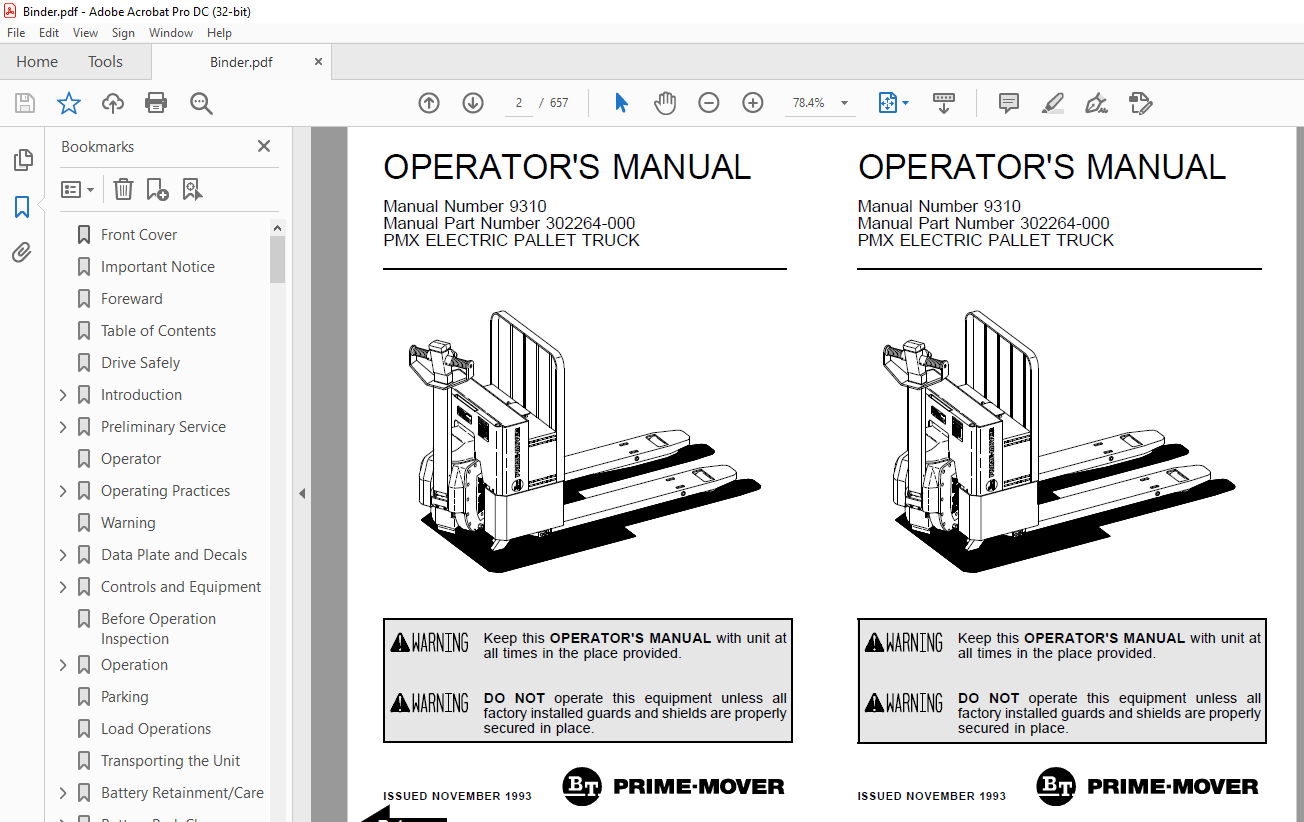The width and height of the screenshot is (1304, 822).
Task: Open the Parking bookmark
Action: click(124, 697)
